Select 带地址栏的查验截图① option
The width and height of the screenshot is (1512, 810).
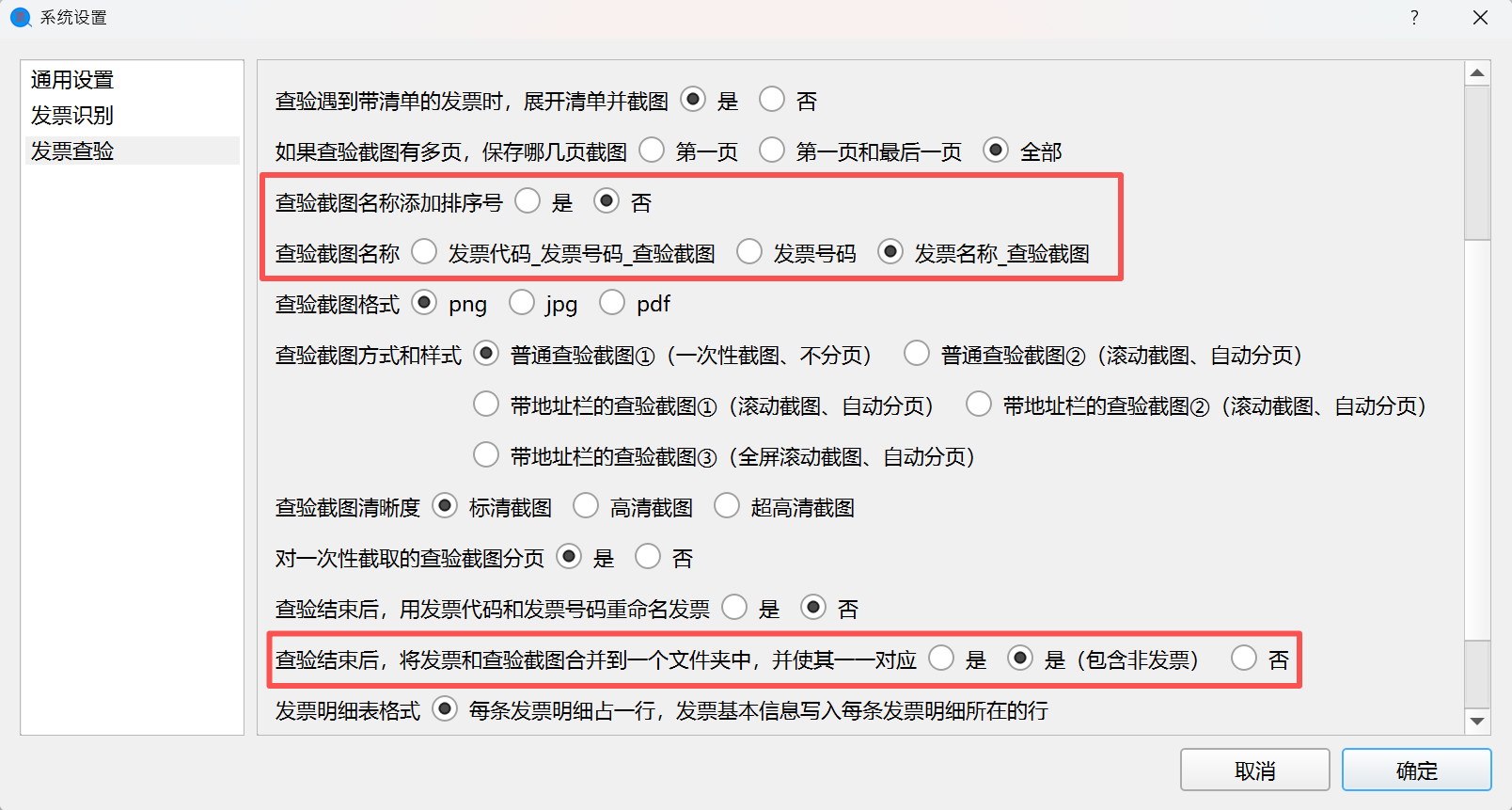click(486, 405)
